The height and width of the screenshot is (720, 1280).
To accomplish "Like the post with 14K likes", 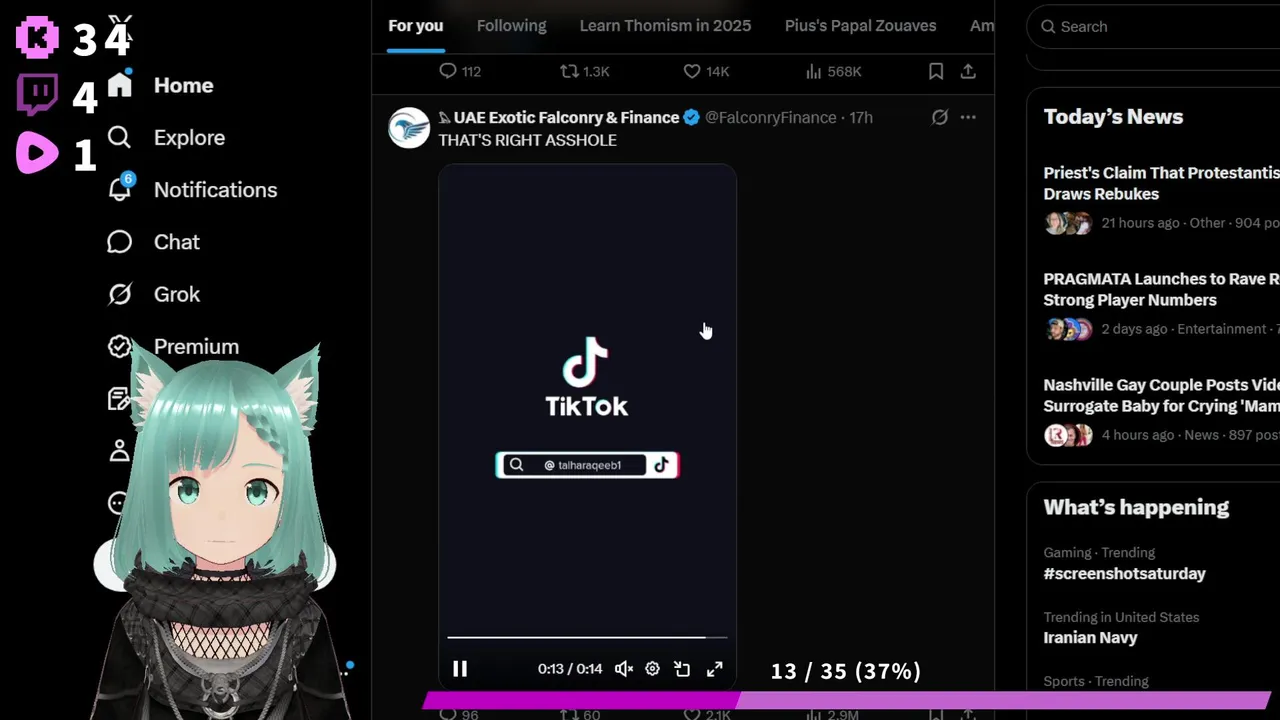I will 692,71.
